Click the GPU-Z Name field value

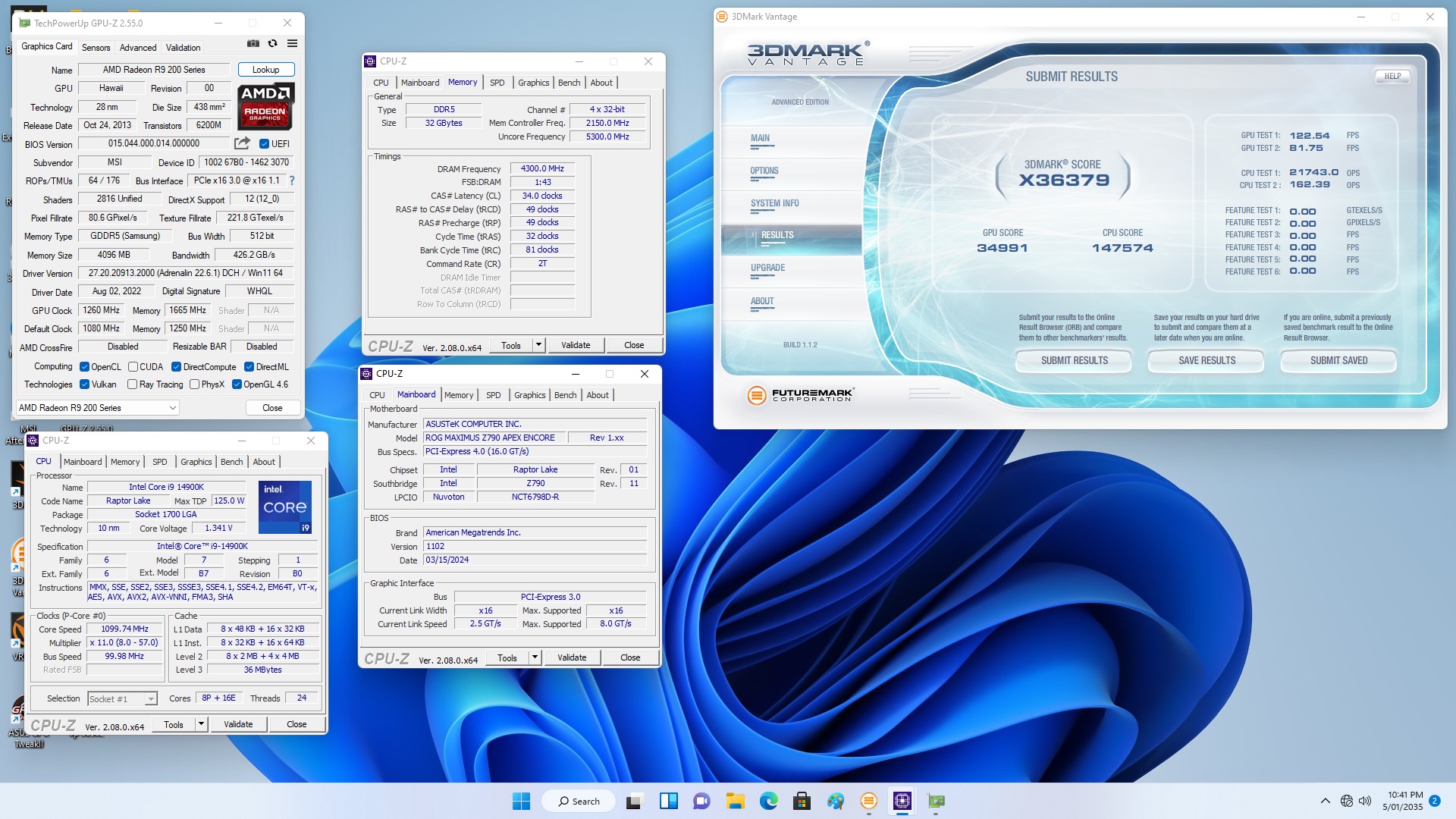tap(154, 70)
